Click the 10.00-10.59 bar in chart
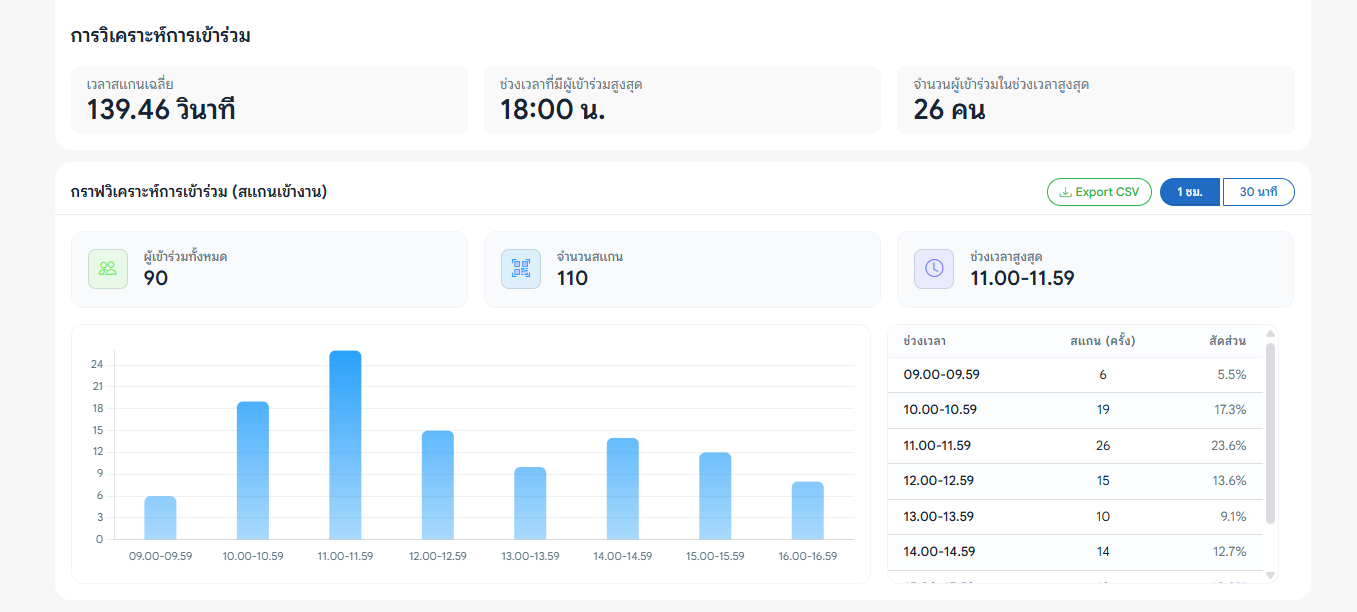The height and width of the screenshot is (612, 1357). click(x=253, y=471)
